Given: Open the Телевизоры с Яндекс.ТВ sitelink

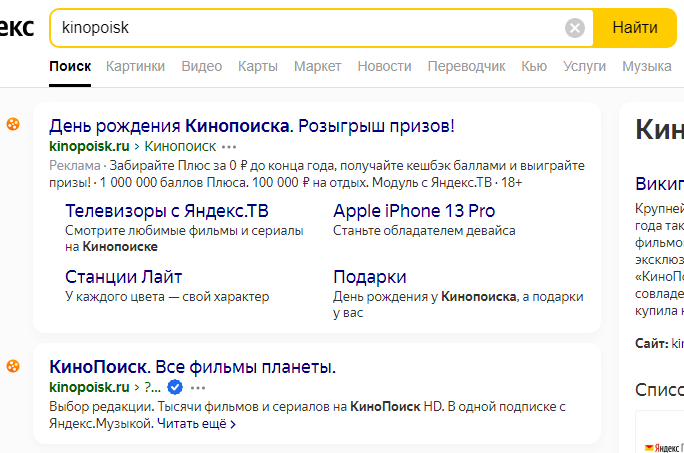Looking at the screenshot, I should click(167, 211).
